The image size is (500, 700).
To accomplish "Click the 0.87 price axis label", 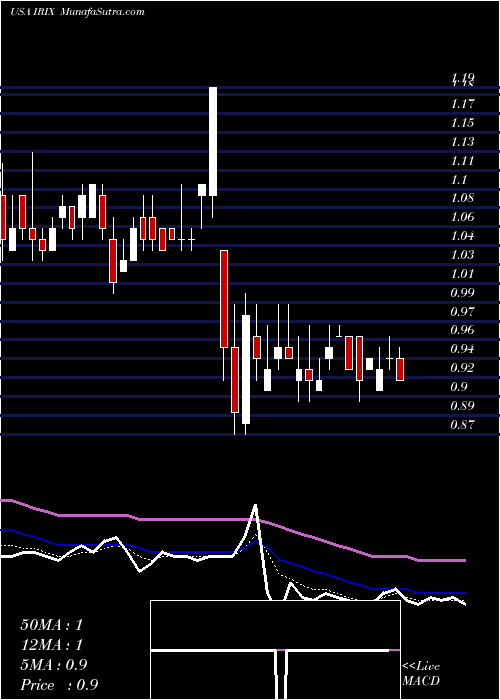I will 463,425.
